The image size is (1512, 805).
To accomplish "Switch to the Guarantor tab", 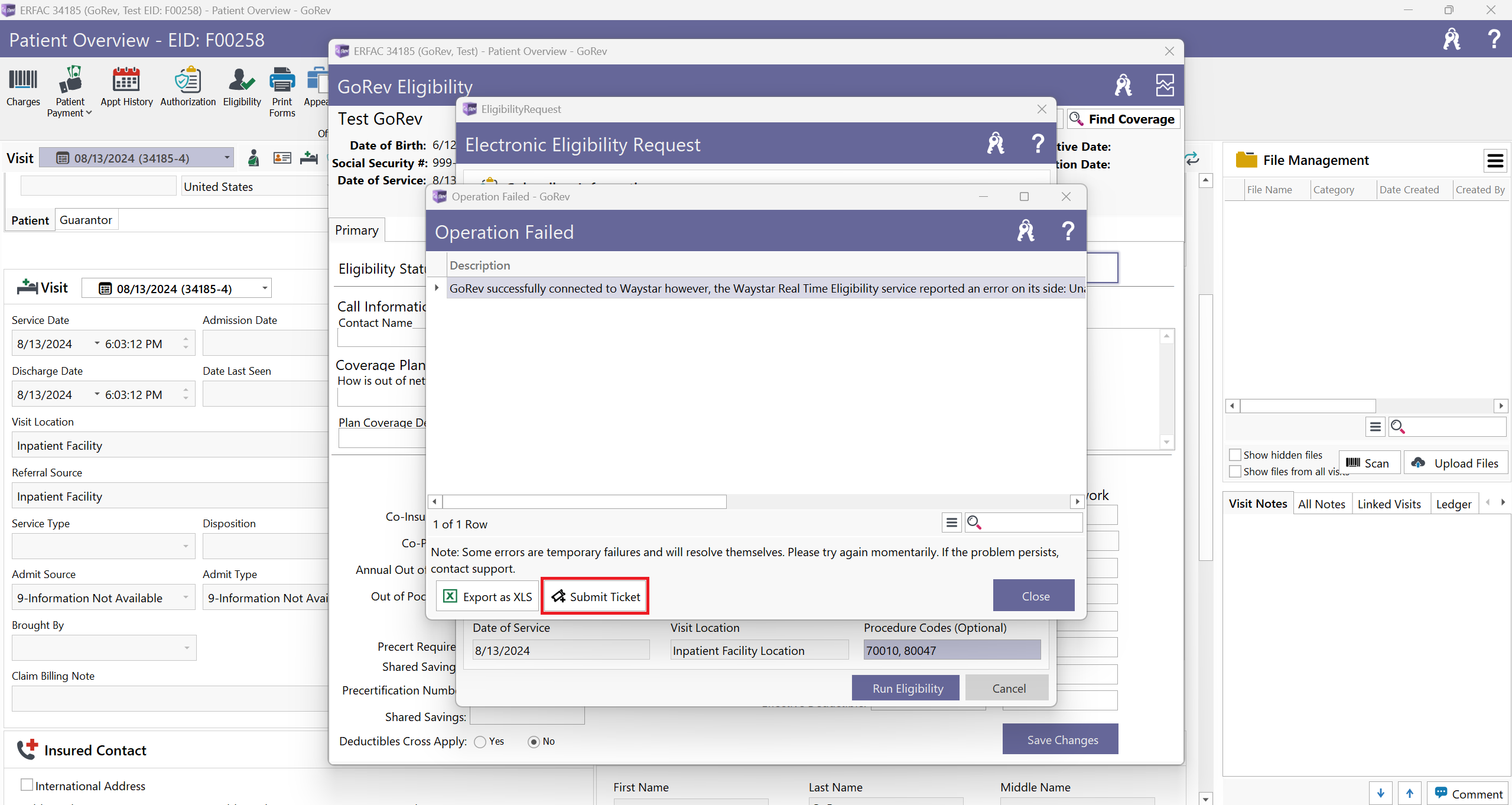I will [x=86, y=220].
